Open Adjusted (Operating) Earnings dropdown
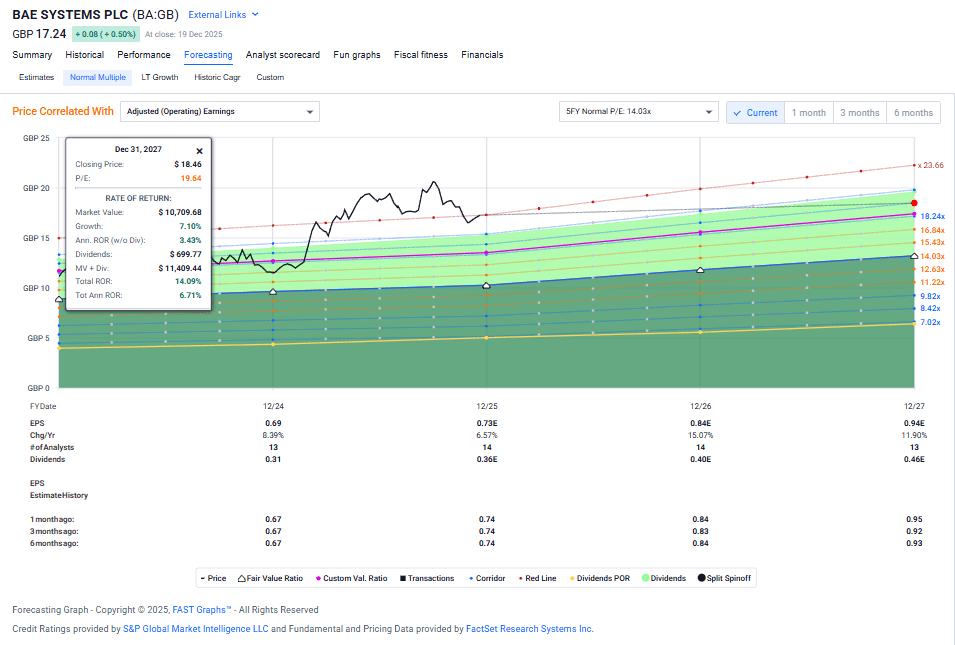The height and width of the screenshot is (645, 955). pos(219,112)
